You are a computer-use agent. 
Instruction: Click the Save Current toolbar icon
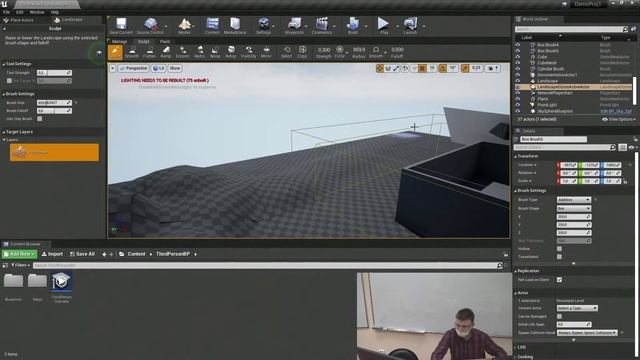tap(121, 26)
